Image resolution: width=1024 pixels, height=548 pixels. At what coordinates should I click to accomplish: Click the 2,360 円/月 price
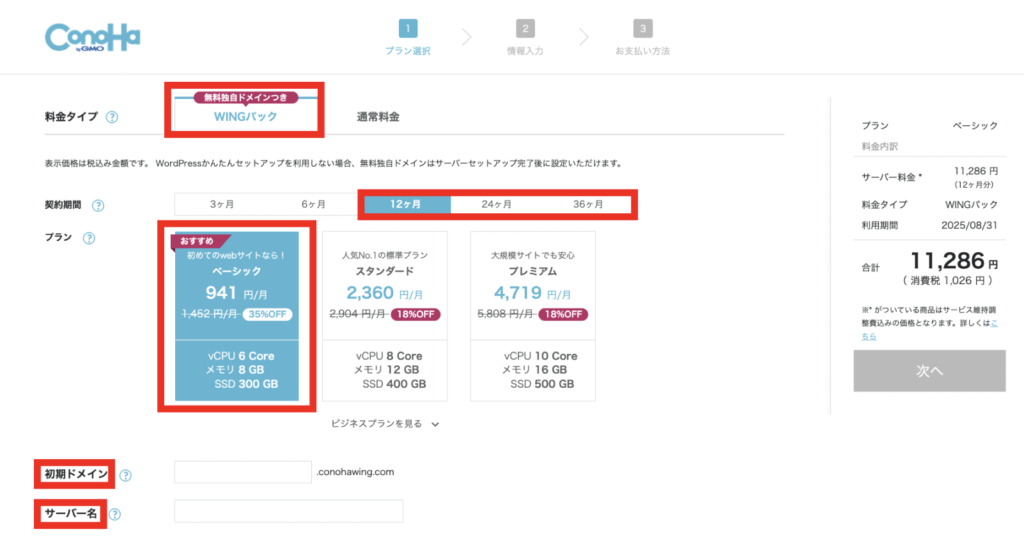click(385, 293)
